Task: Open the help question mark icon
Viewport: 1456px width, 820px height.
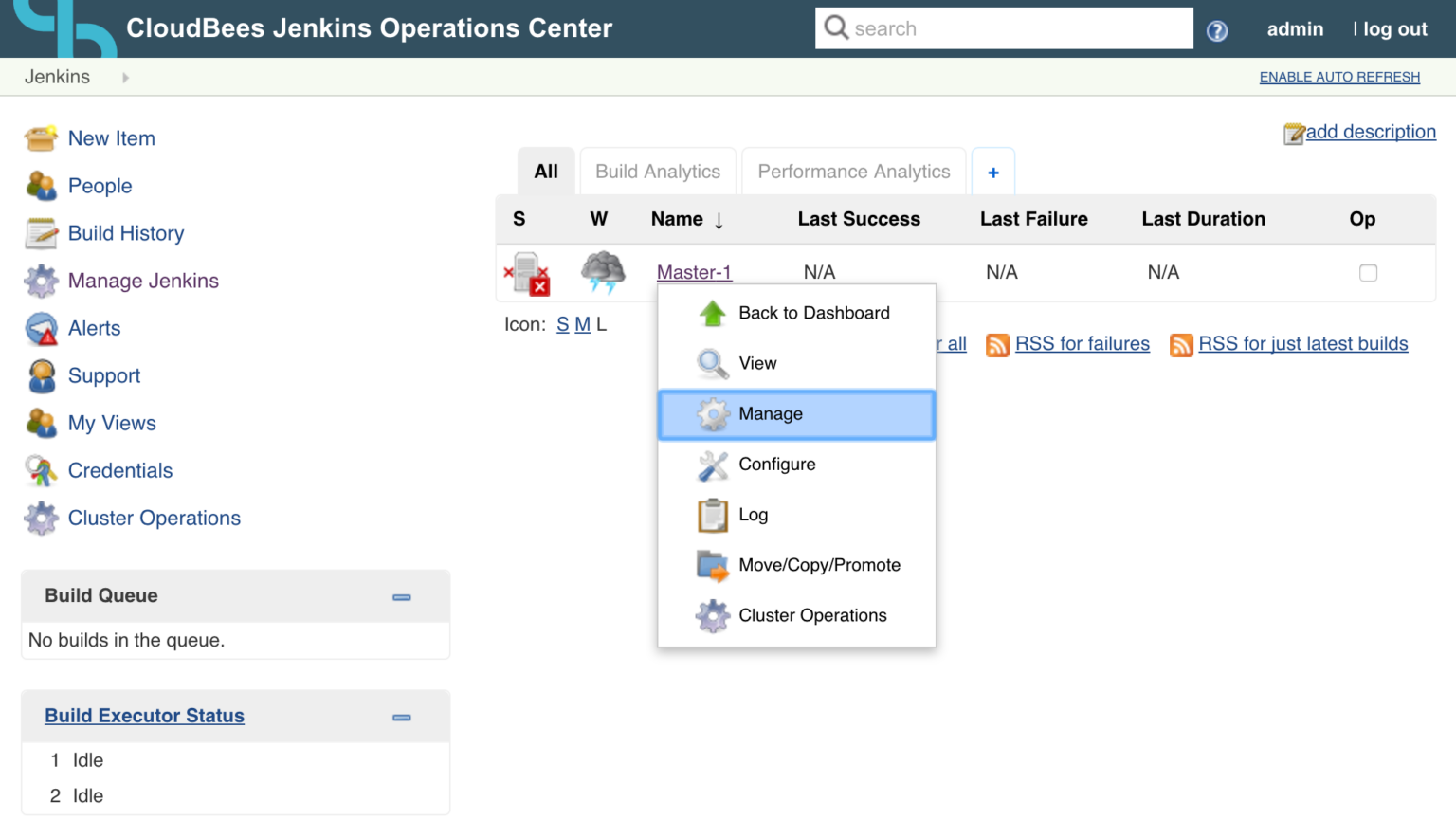Action: 1217,31
